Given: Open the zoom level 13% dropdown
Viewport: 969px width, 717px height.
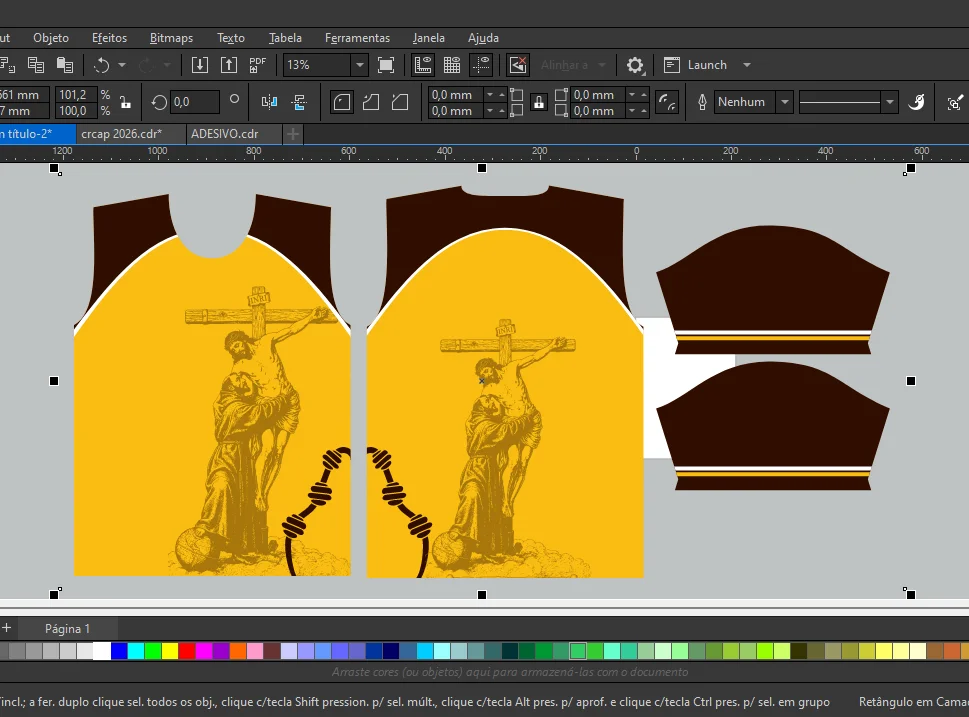Looking at the screenshot, I should [x=359, y=65].
